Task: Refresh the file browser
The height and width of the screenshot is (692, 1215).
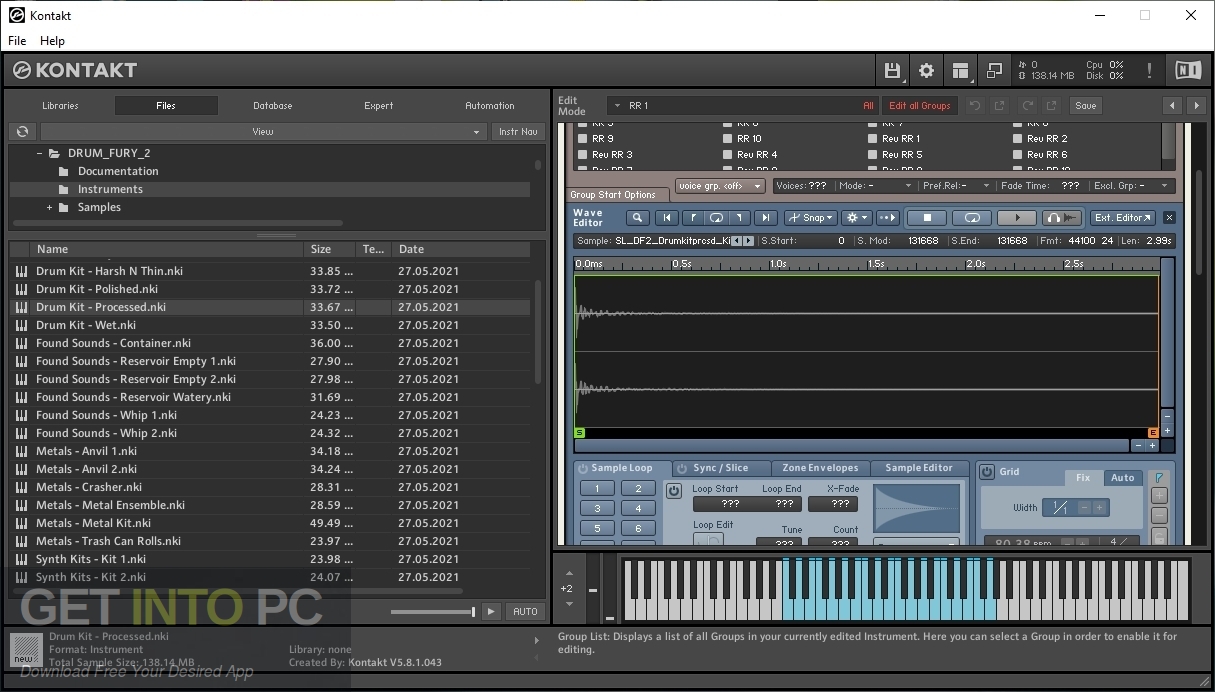Action: click(22, 131)
